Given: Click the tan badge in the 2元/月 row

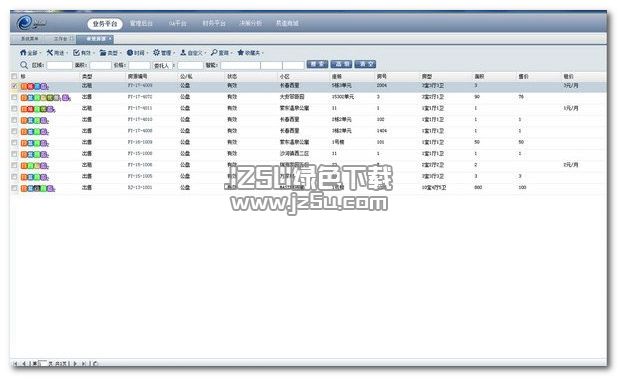Looking at the screenshot, I should pyautogui.click(x=37, y=165).
